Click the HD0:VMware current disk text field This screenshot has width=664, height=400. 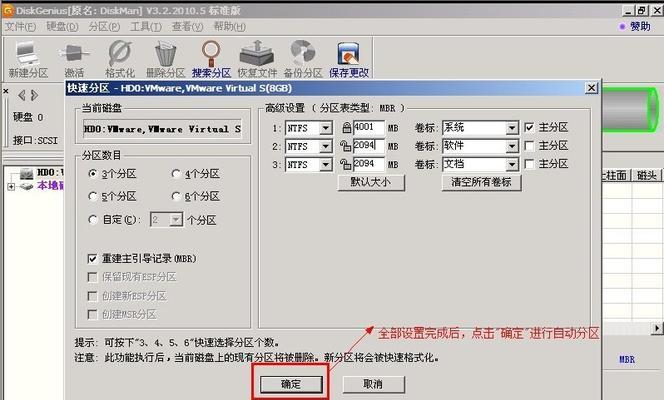click(x=163, y=129)
